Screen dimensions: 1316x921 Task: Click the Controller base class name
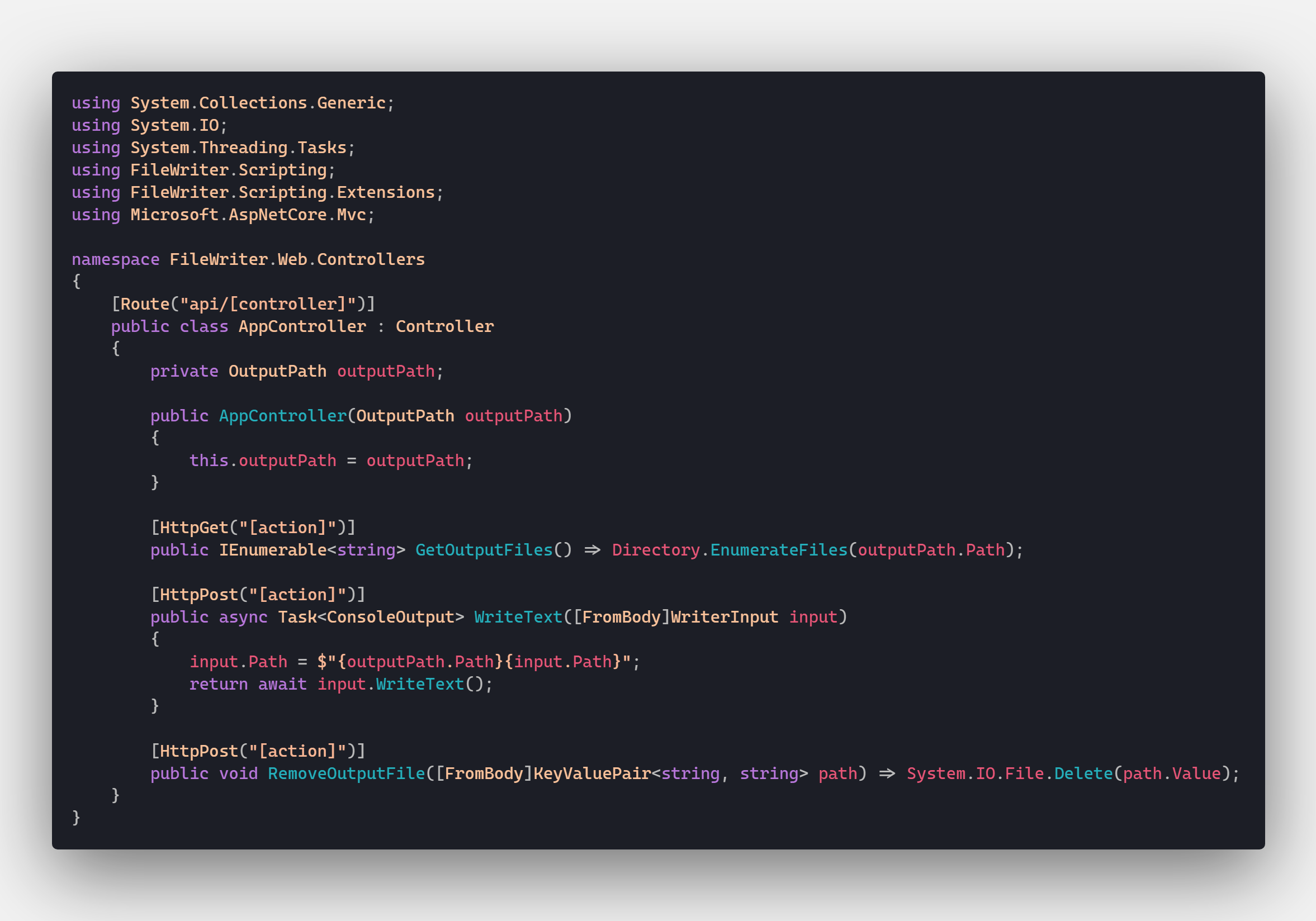pyautogui.click(x=444, y=326)
